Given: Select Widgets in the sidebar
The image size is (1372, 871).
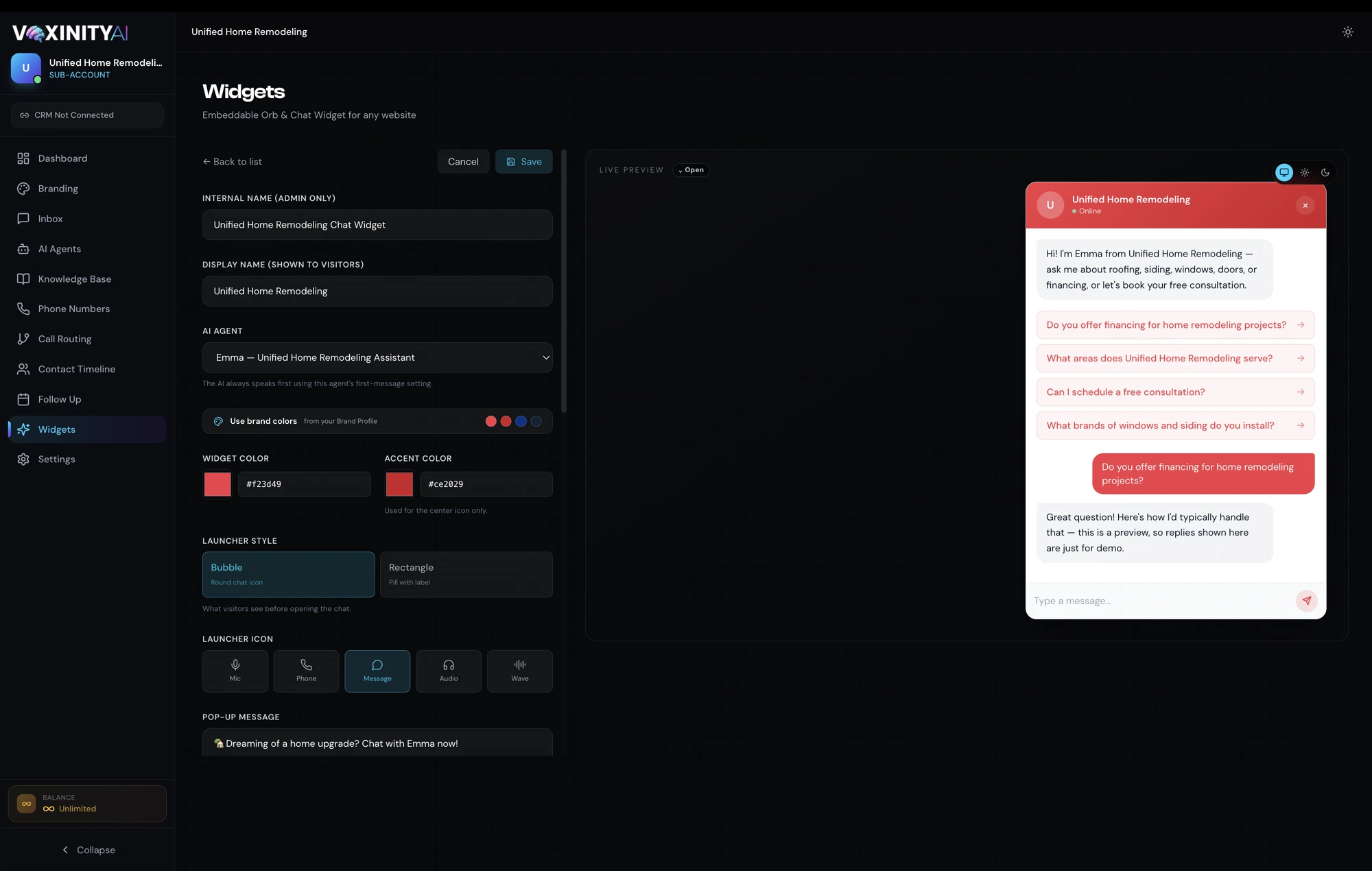Looking at the screenshot, I should coord(87,429).
